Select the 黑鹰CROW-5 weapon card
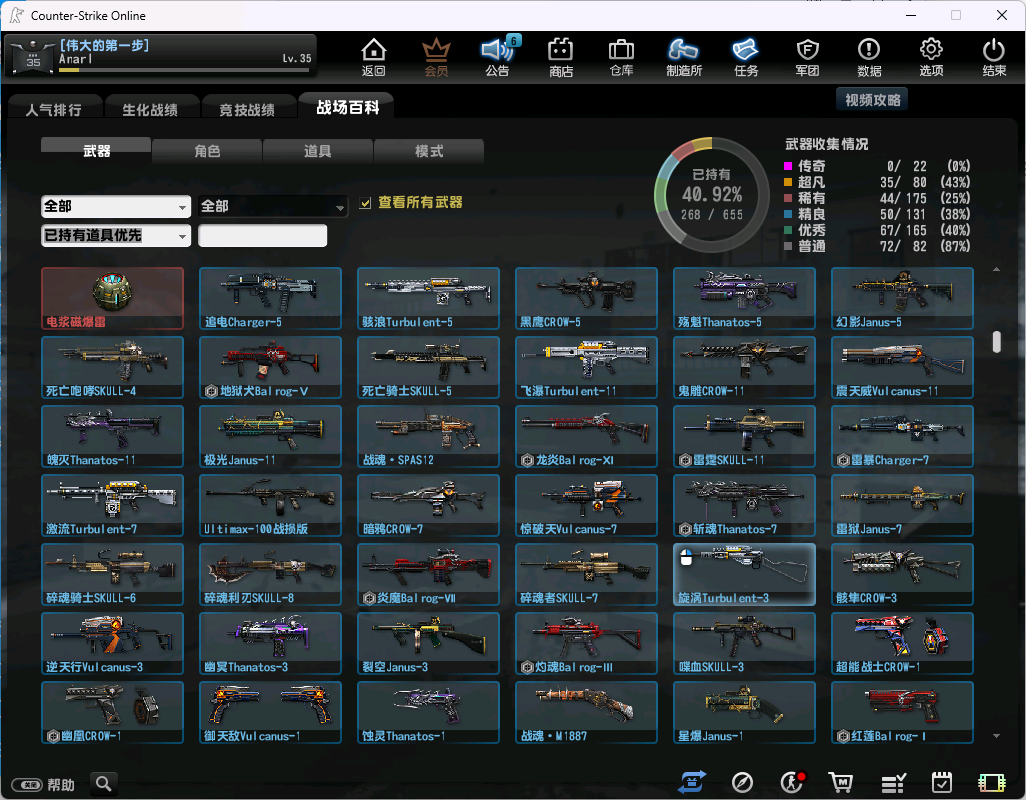Image resolution: width=1026 pixels, height=800 pixels. pyautogui.click(x=586, y=298)
